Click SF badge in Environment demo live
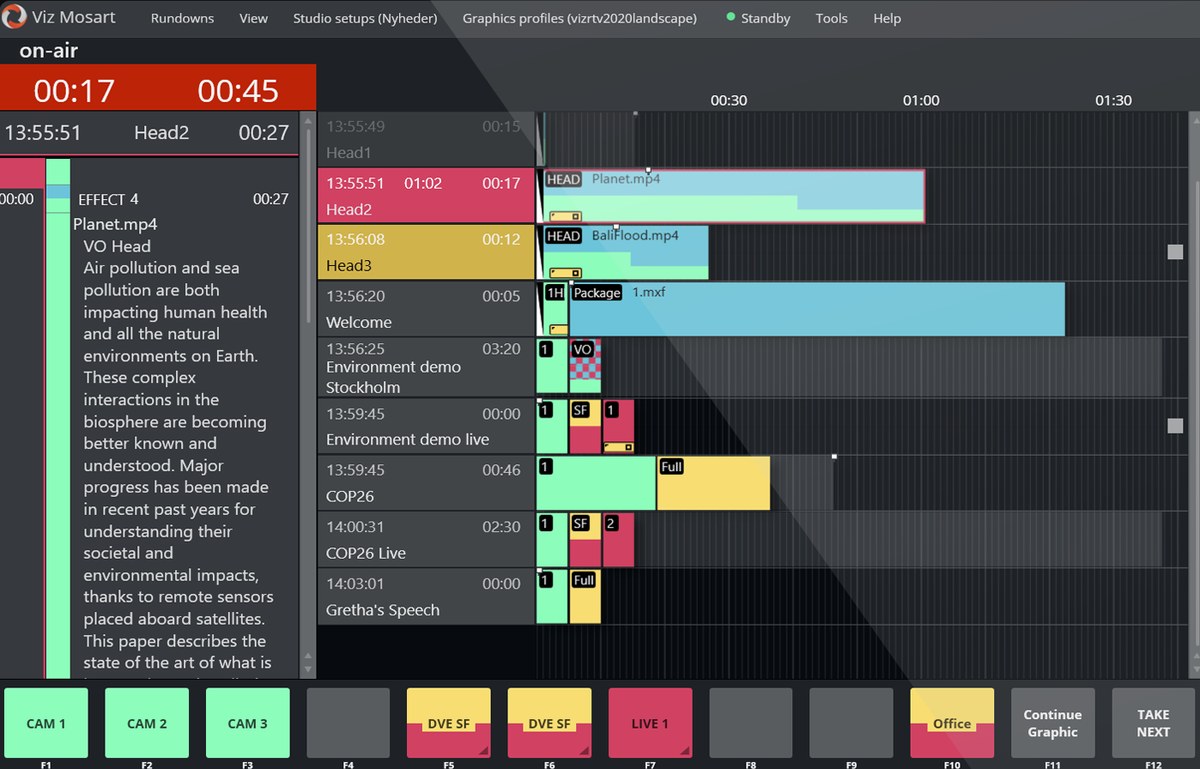The height and width of the screenshot is (769, 1200). click(x=581, y=410)
